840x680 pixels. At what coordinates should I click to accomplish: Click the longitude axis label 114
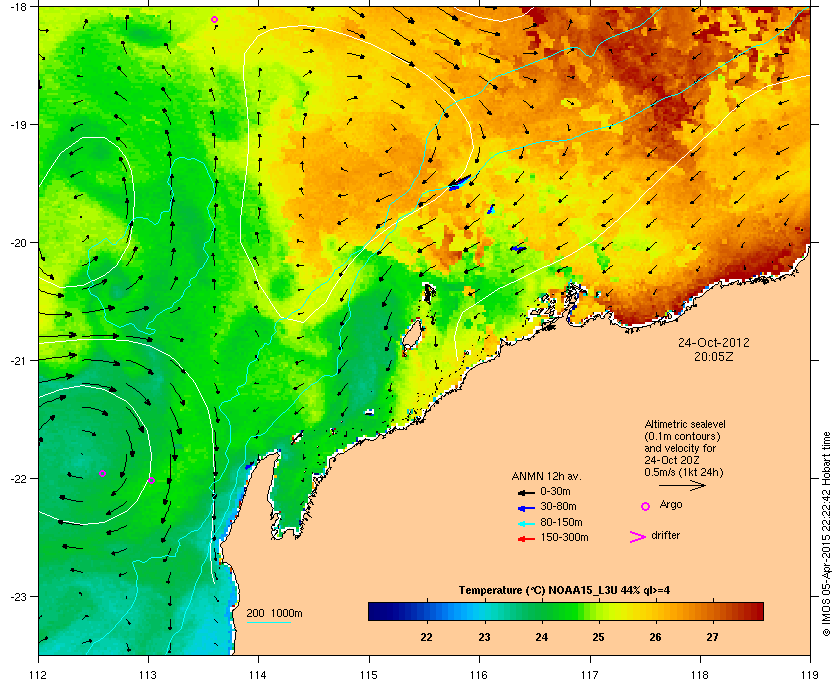pyautogui.click(x=258, y=674)
